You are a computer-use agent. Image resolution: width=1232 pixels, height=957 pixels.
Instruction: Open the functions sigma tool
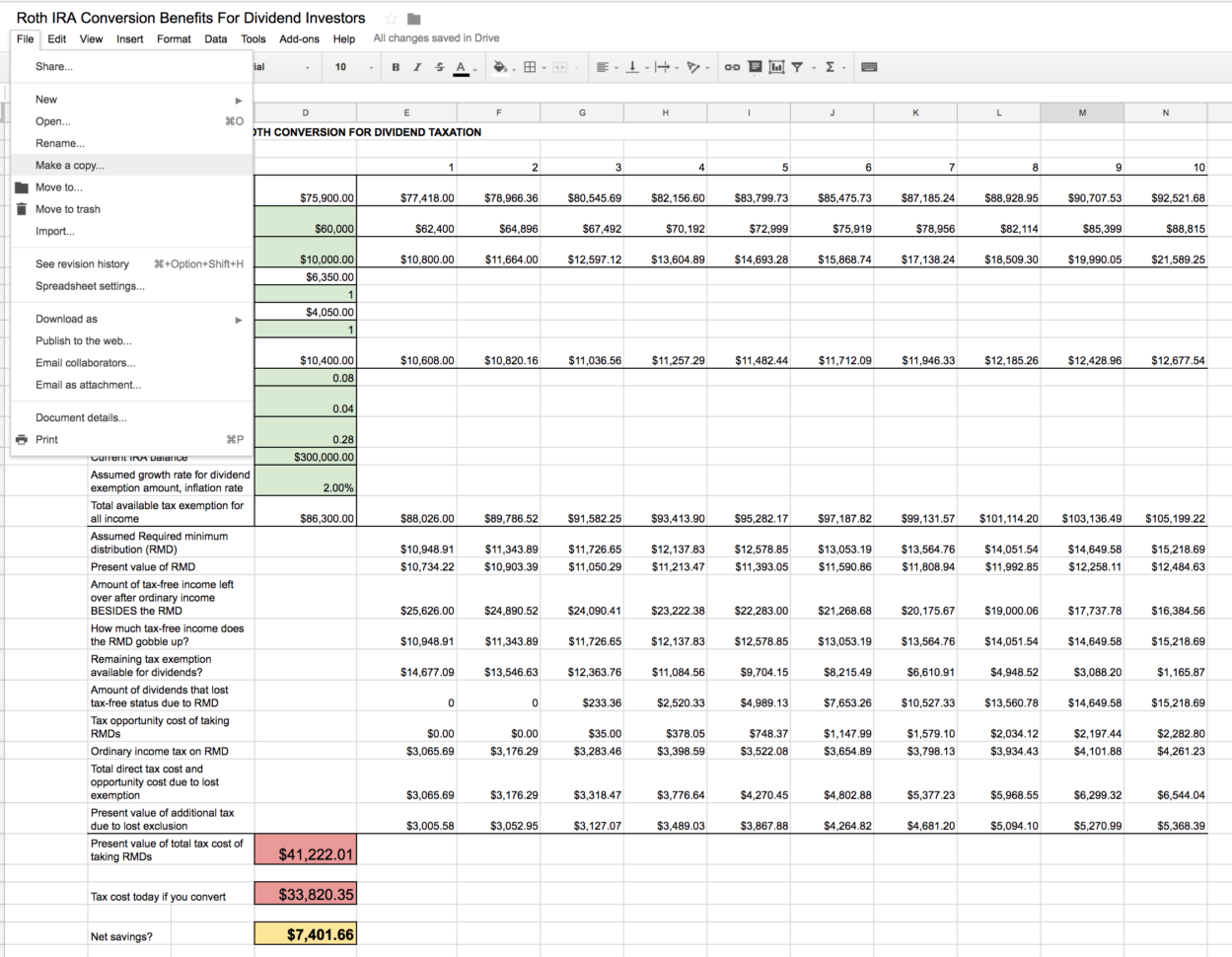click(831, 67)
